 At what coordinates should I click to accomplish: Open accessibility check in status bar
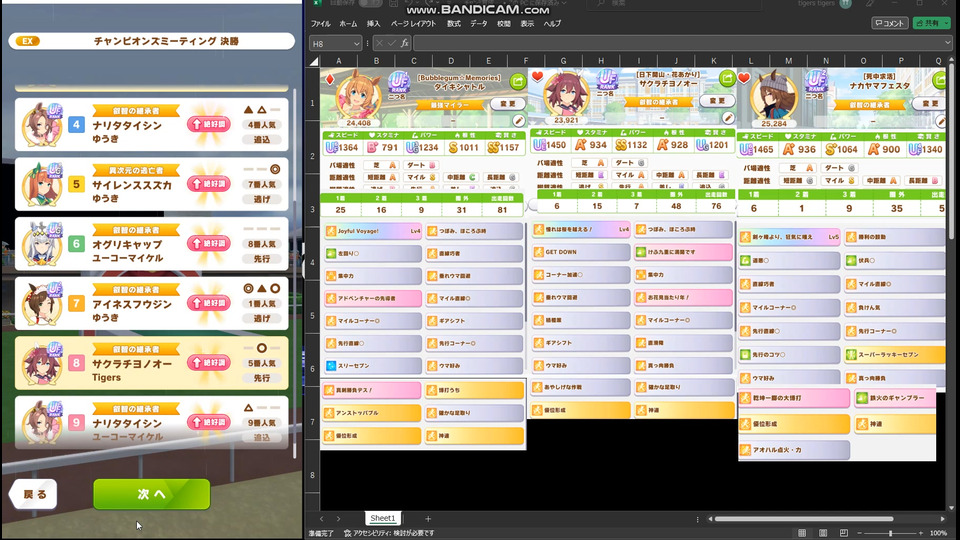click(389, 533)
